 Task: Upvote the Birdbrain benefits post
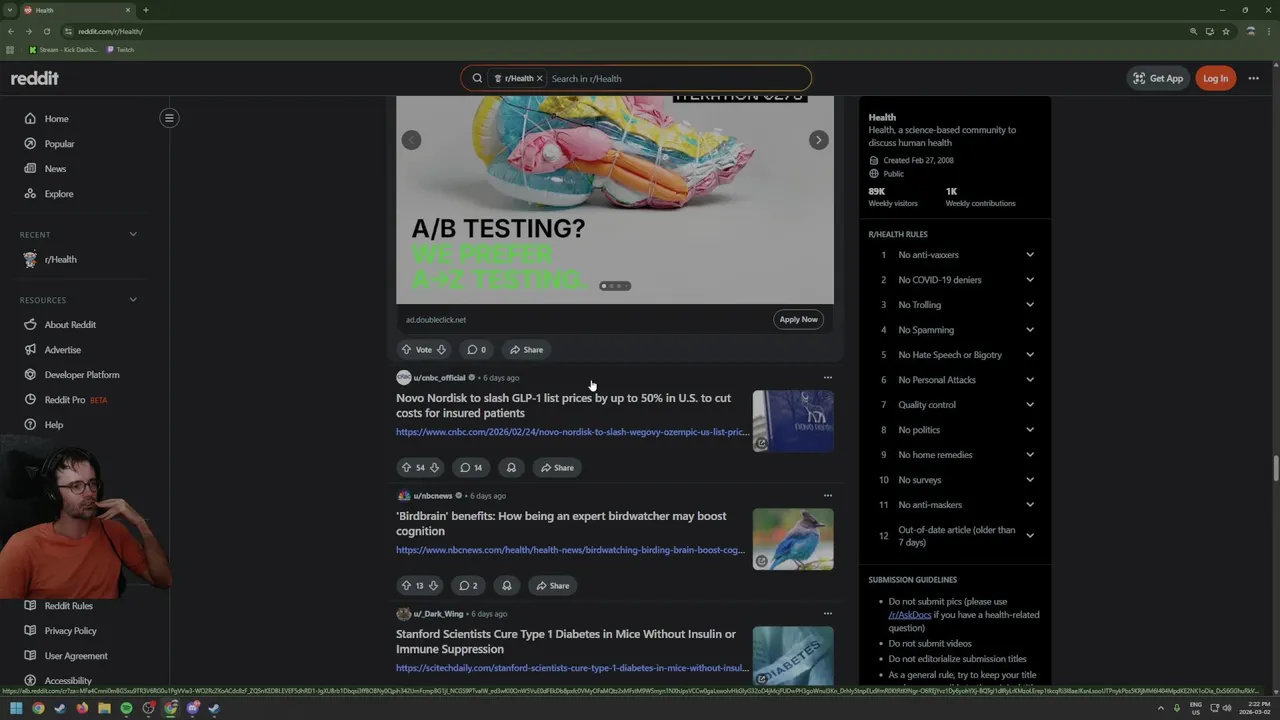(406, 586)
